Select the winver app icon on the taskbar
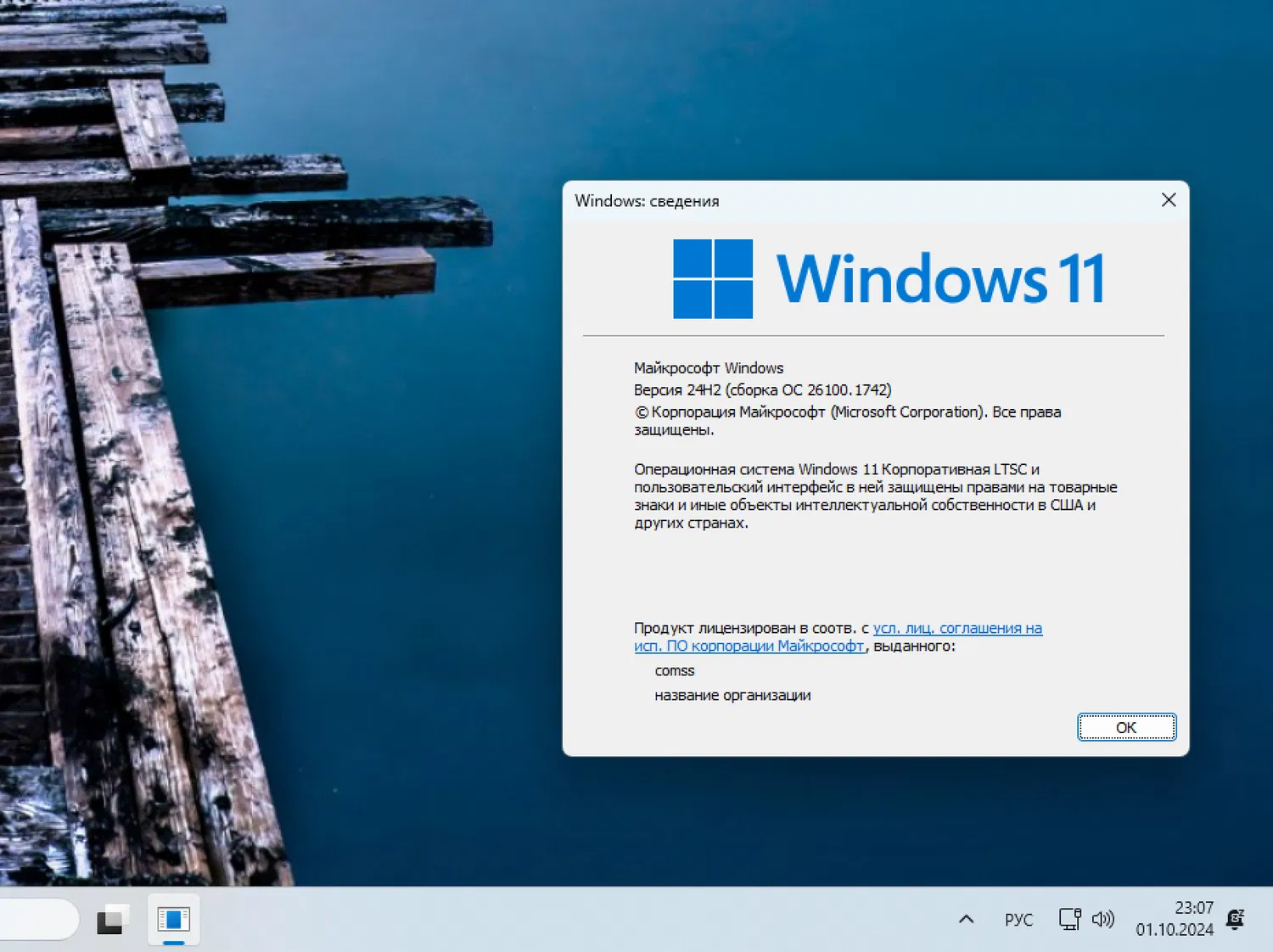This screenshot has height=952, width=1273. click(x=174, y=920)
